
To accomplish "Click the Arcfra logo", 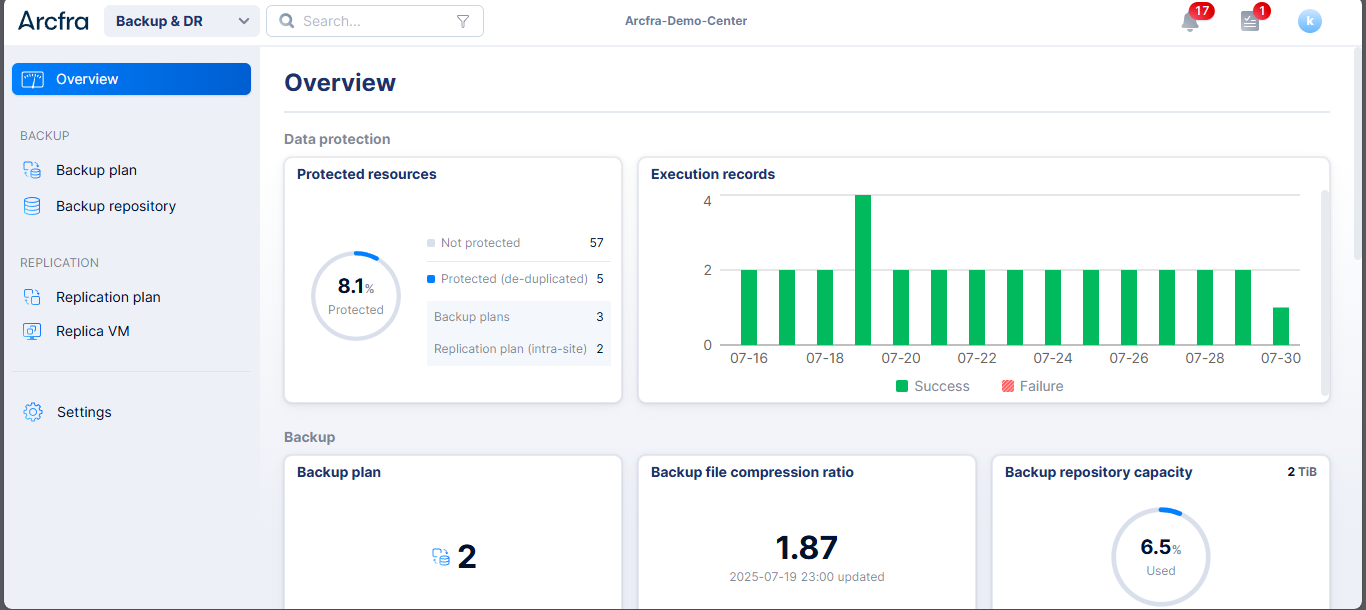I will coord(53,21).
